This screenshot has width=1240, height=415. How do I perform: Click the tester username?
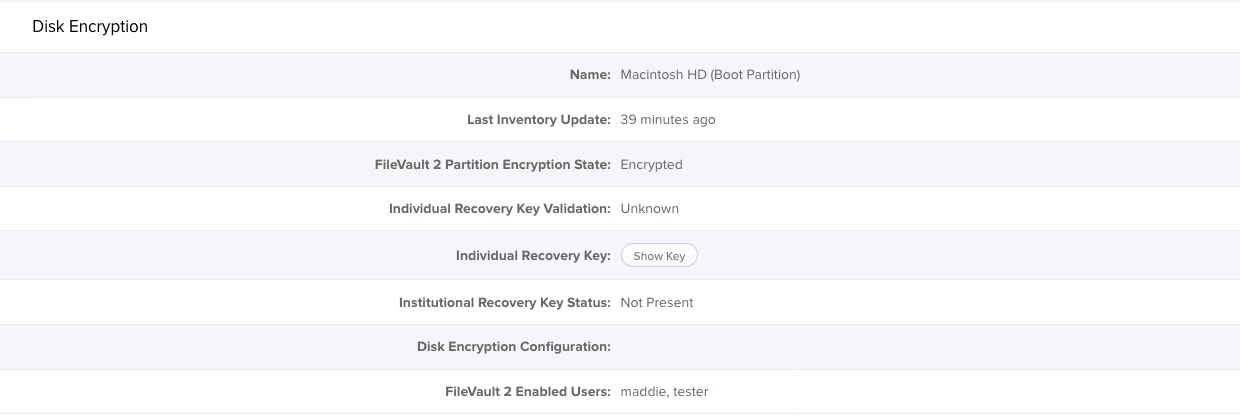click(x=691, y=392)
